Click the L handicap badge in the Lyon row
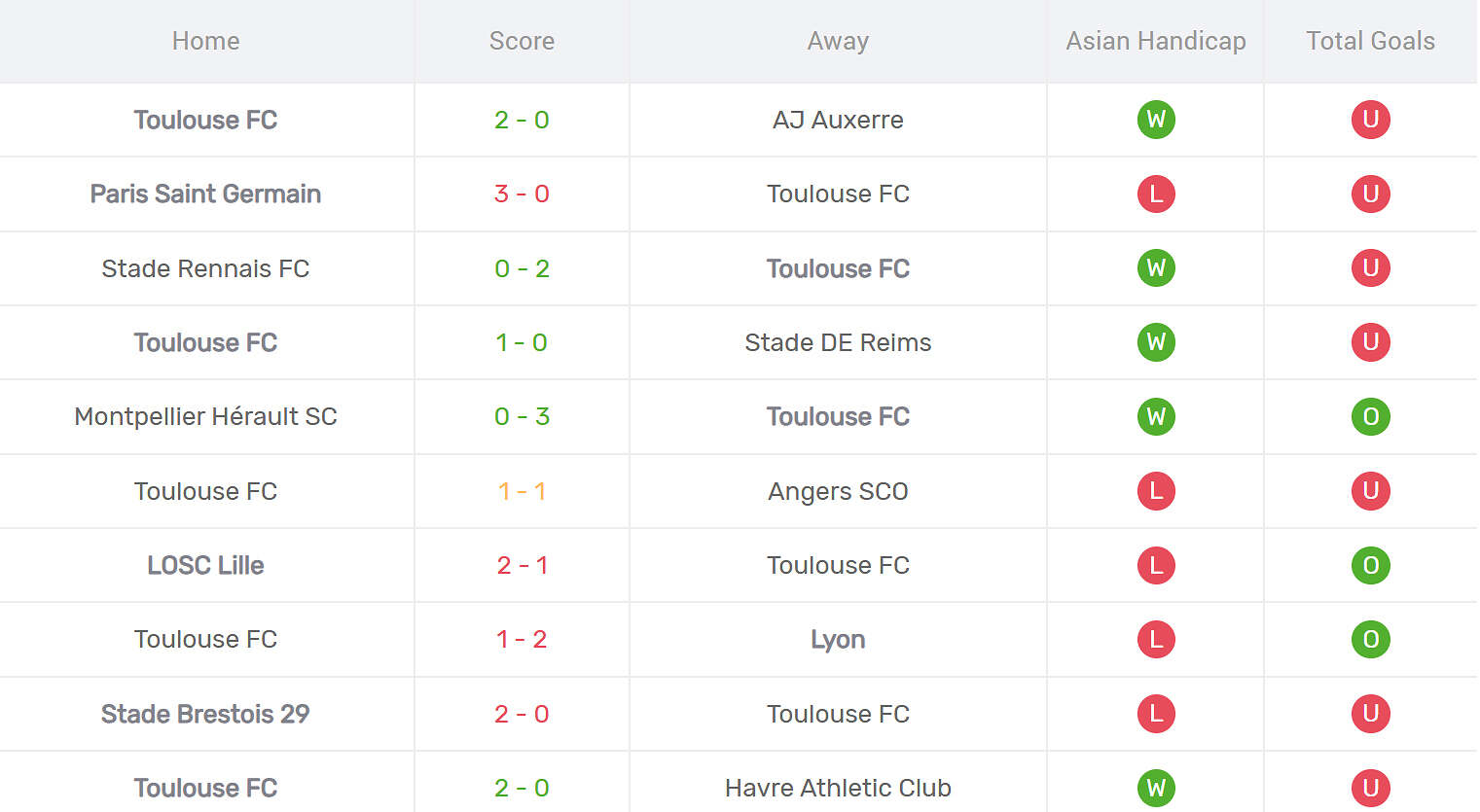Viewport: 1480px width, 812px height. click(1156, 639)
